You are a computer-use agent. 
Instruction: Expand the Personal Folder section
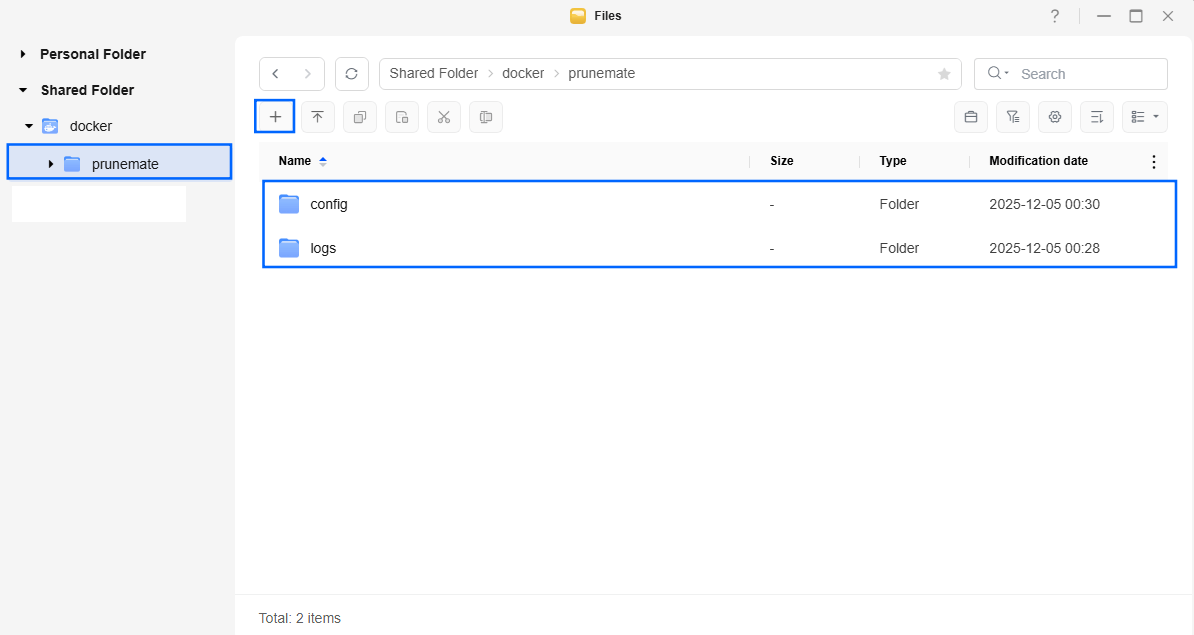point(23,54)
